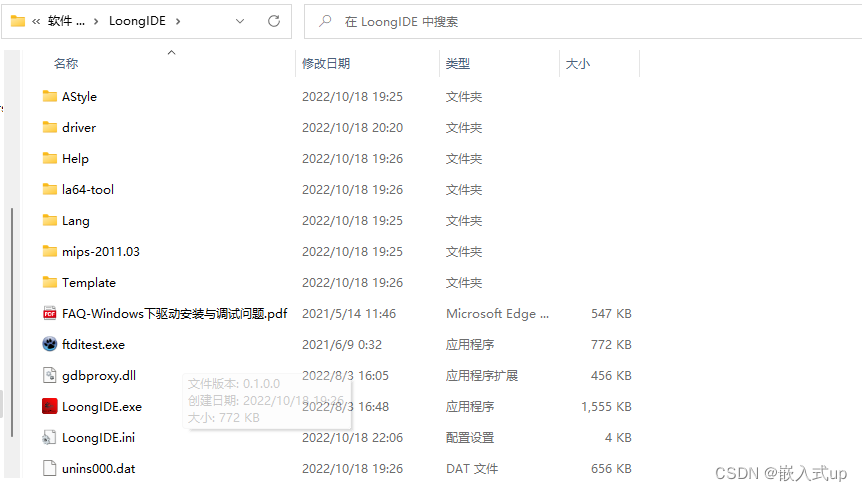Screen dimensions: 862x491
Task: Expand the chevron after 软件 breadcrumb
Action: [96, 21]
